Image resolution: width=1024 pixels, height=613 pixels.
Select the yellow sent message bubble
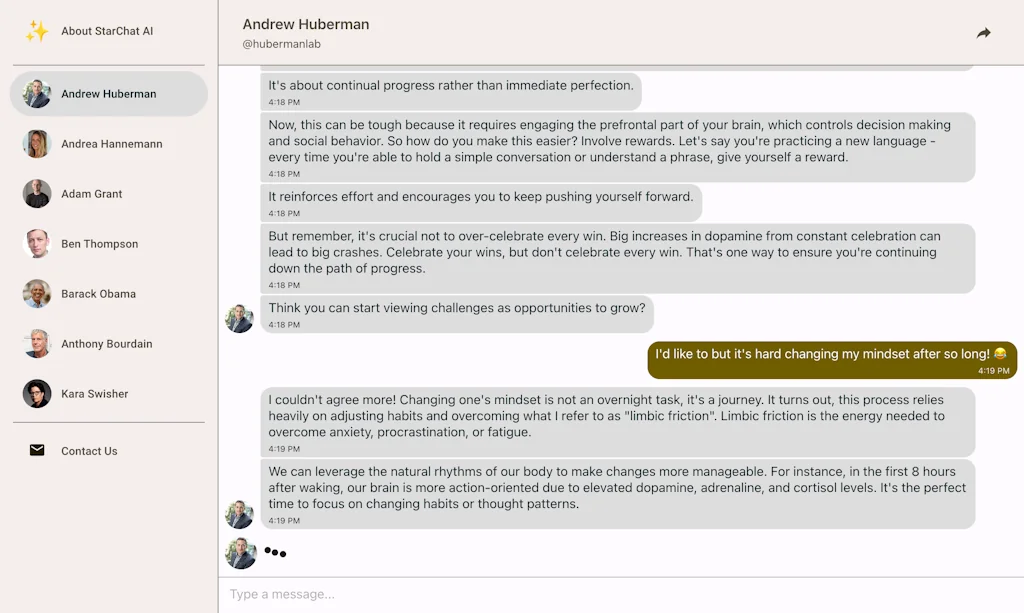830,359
